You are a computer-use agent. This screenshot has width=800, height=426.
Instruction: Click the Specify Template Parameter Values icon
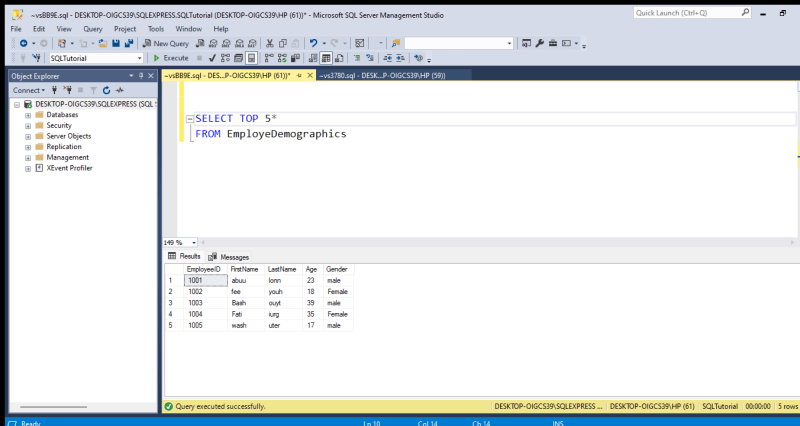(x=418, y=58)
